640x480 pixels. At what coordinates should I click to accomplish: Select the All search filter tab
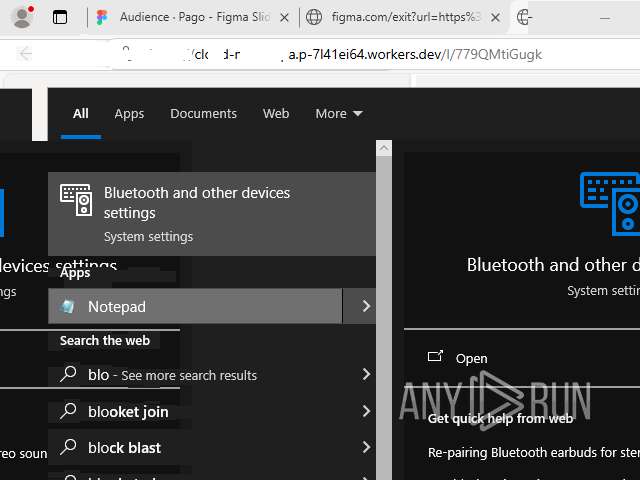pyautogui.click(x=80, y=114)
